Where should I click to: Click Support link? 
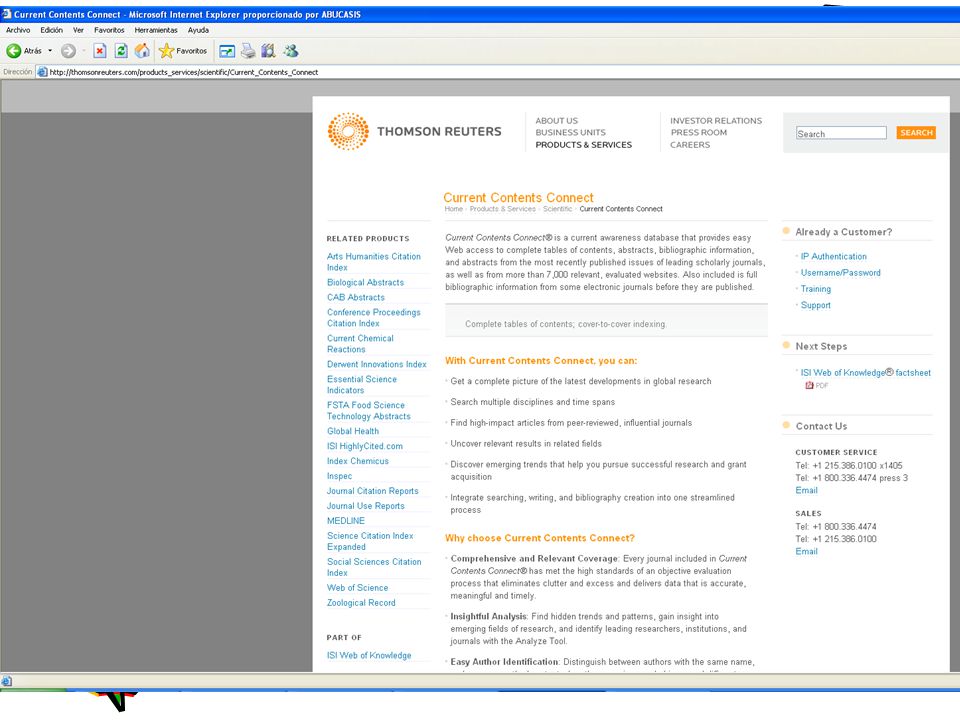click(x=816, y=306)
